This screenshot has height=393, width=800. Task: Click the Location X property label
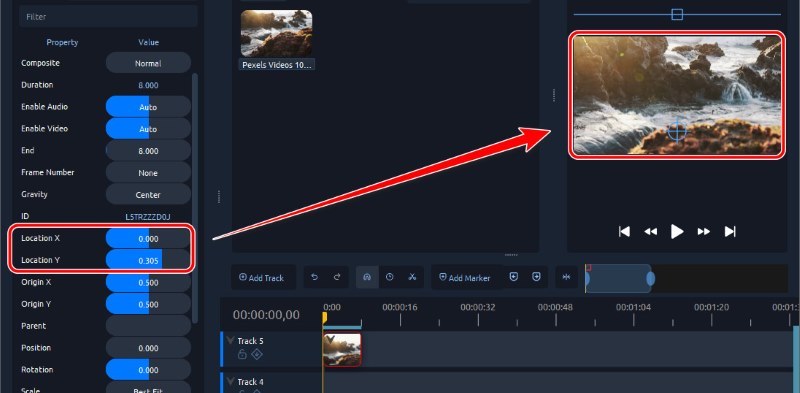pyautogui.click(x=40, y=238)
